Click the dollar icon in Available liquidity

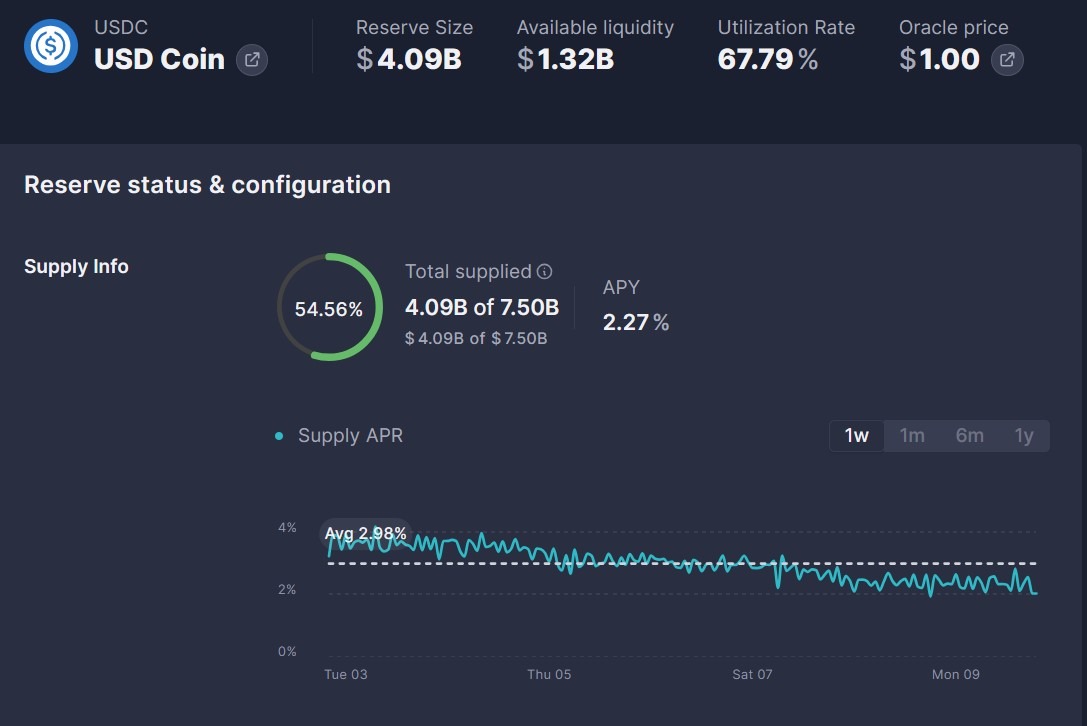pos(525,59)
